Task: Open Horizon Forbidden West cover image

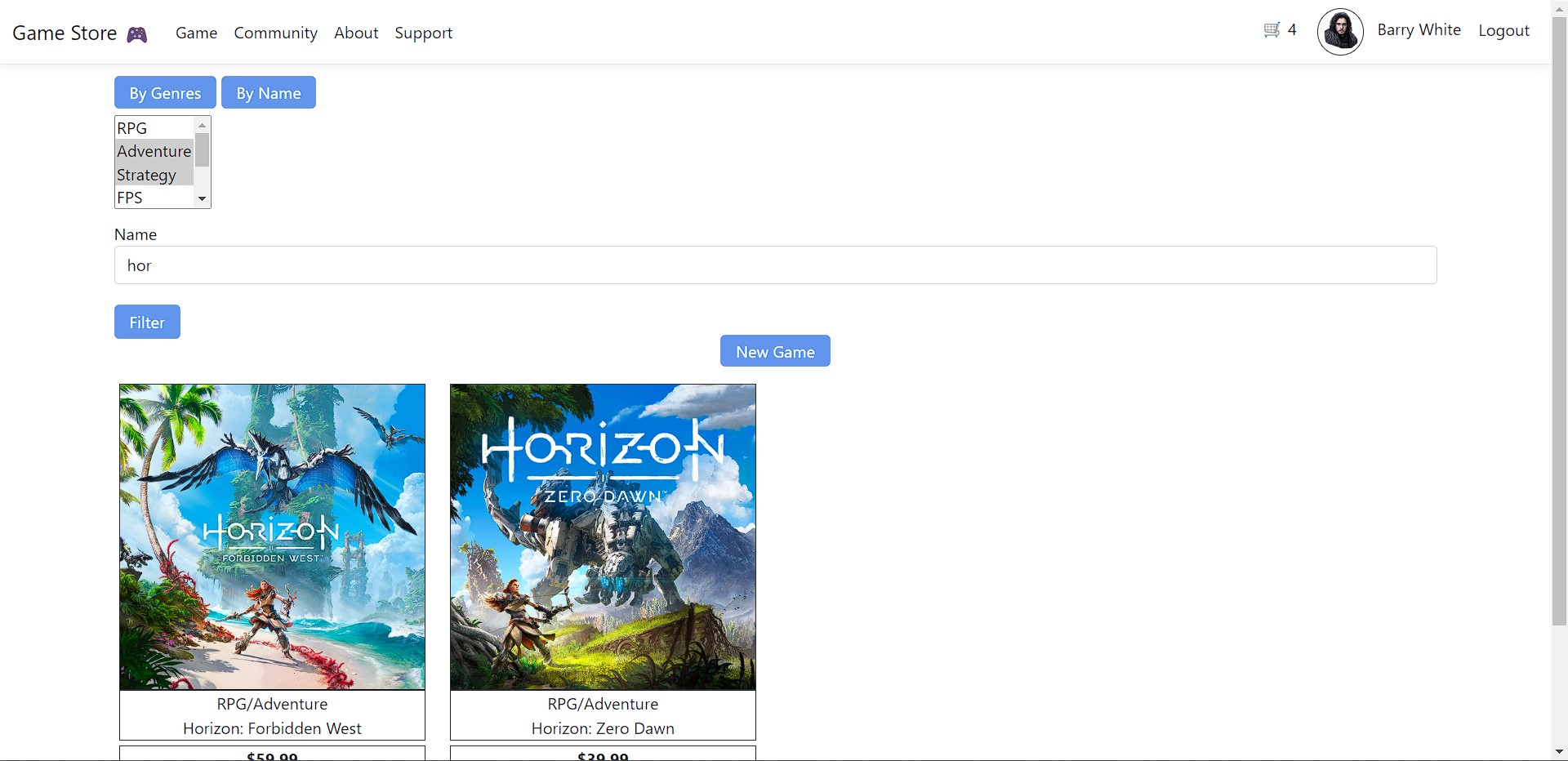Action: click(272, 537)
